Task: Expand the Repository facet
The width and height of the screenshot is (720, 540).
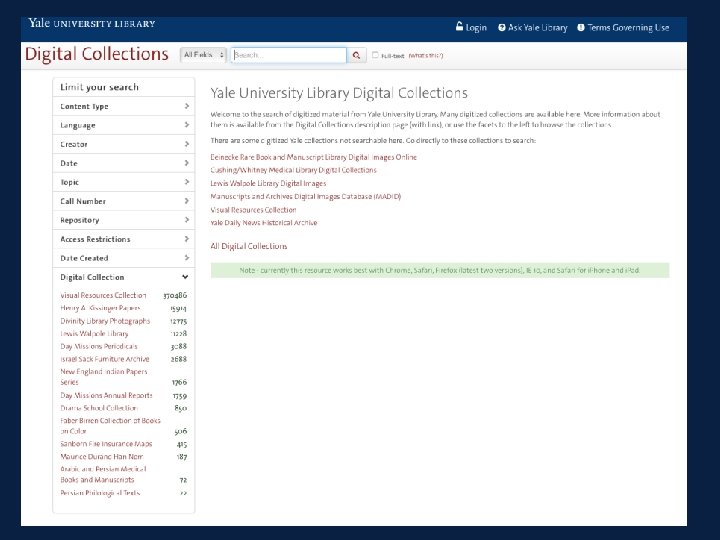Action: click(x=124, y=220)
